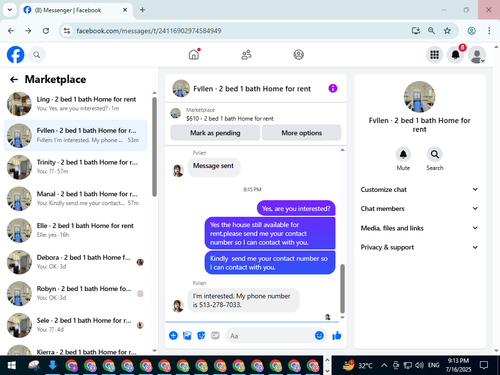Choose a sticker icon in composer
Screen dimensions: 500x375
tap(201, 335)
